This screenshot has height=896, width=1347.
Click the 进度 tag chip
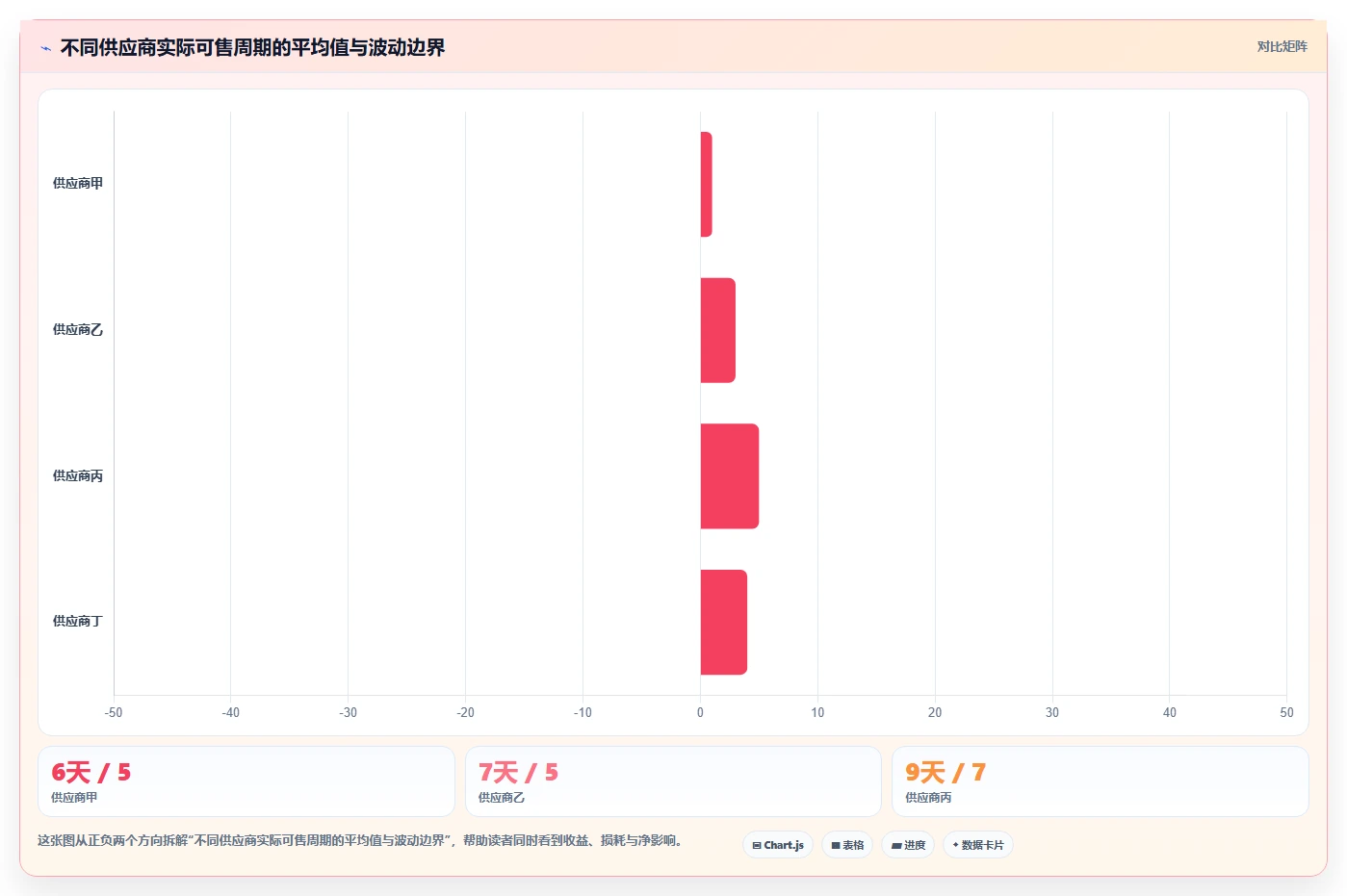(908, 845)
